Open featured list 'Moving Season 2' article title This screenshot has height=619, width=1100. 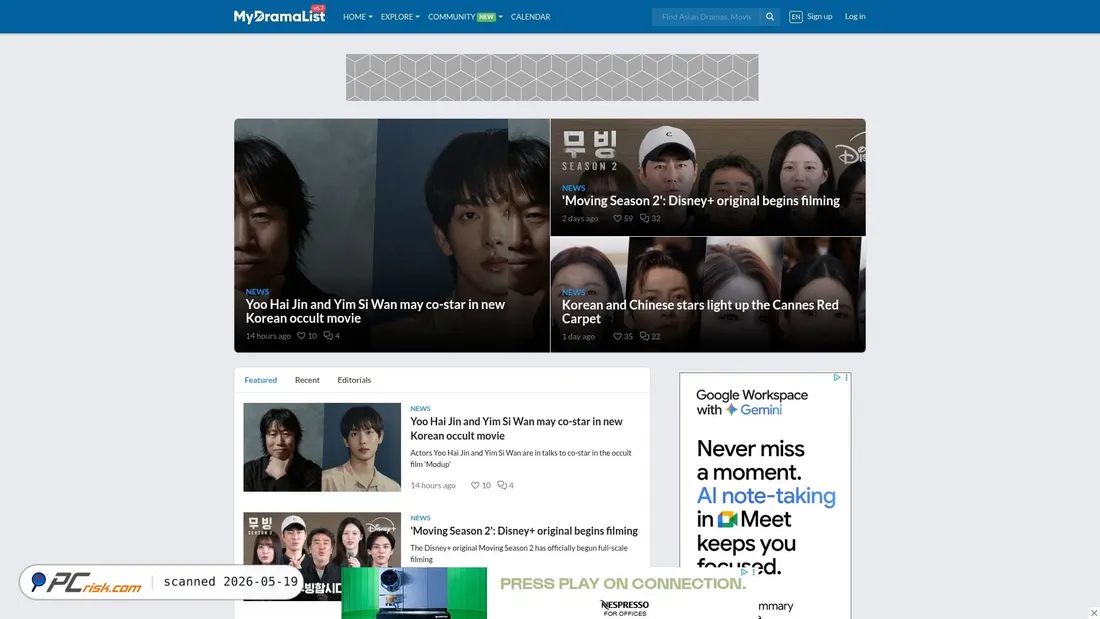524,531
